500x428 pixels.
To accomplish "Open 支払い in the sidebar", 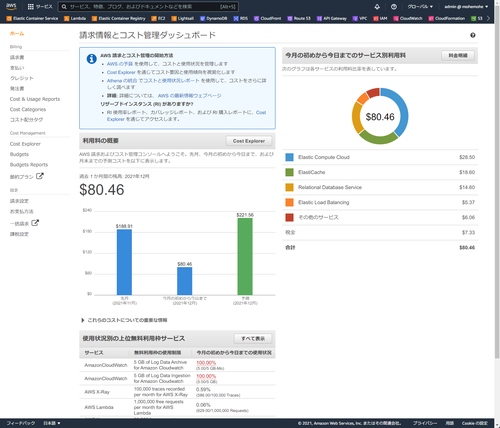I will (17, 68).
